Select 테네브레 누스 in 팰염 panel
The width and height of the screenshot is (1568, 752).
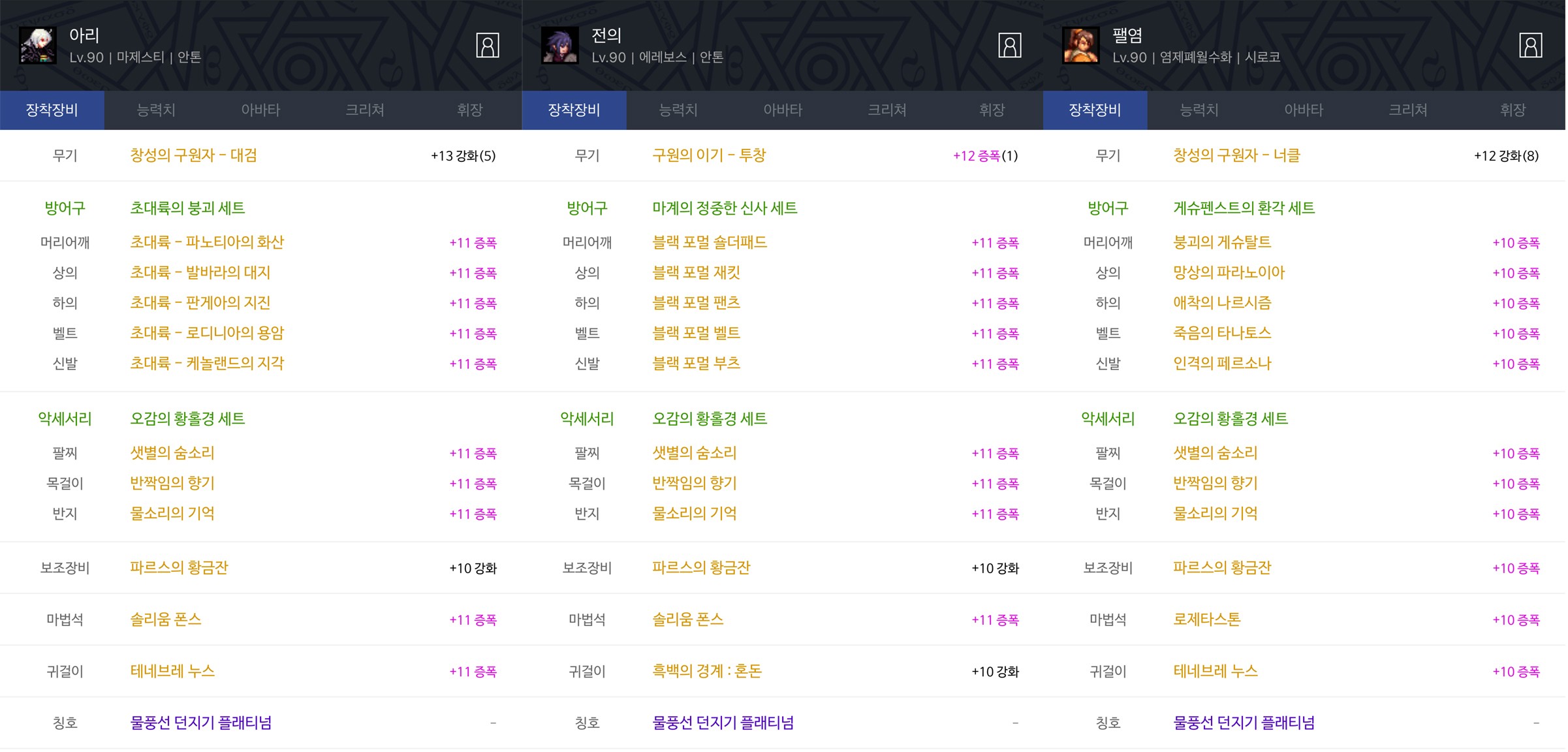1215,671
